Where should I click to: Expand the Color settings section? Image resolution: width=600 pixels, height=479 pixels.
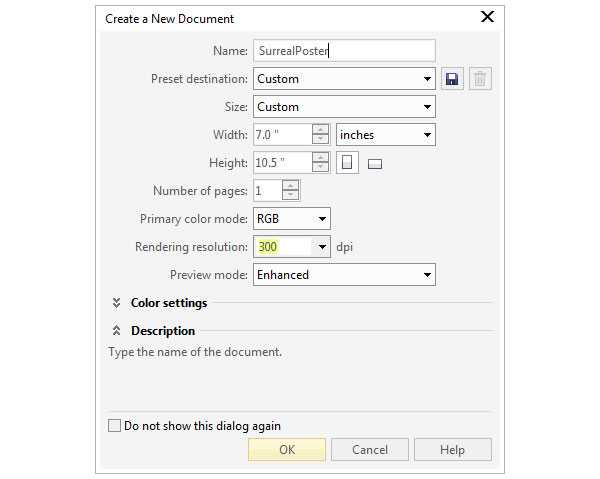[x=116, y=303]
